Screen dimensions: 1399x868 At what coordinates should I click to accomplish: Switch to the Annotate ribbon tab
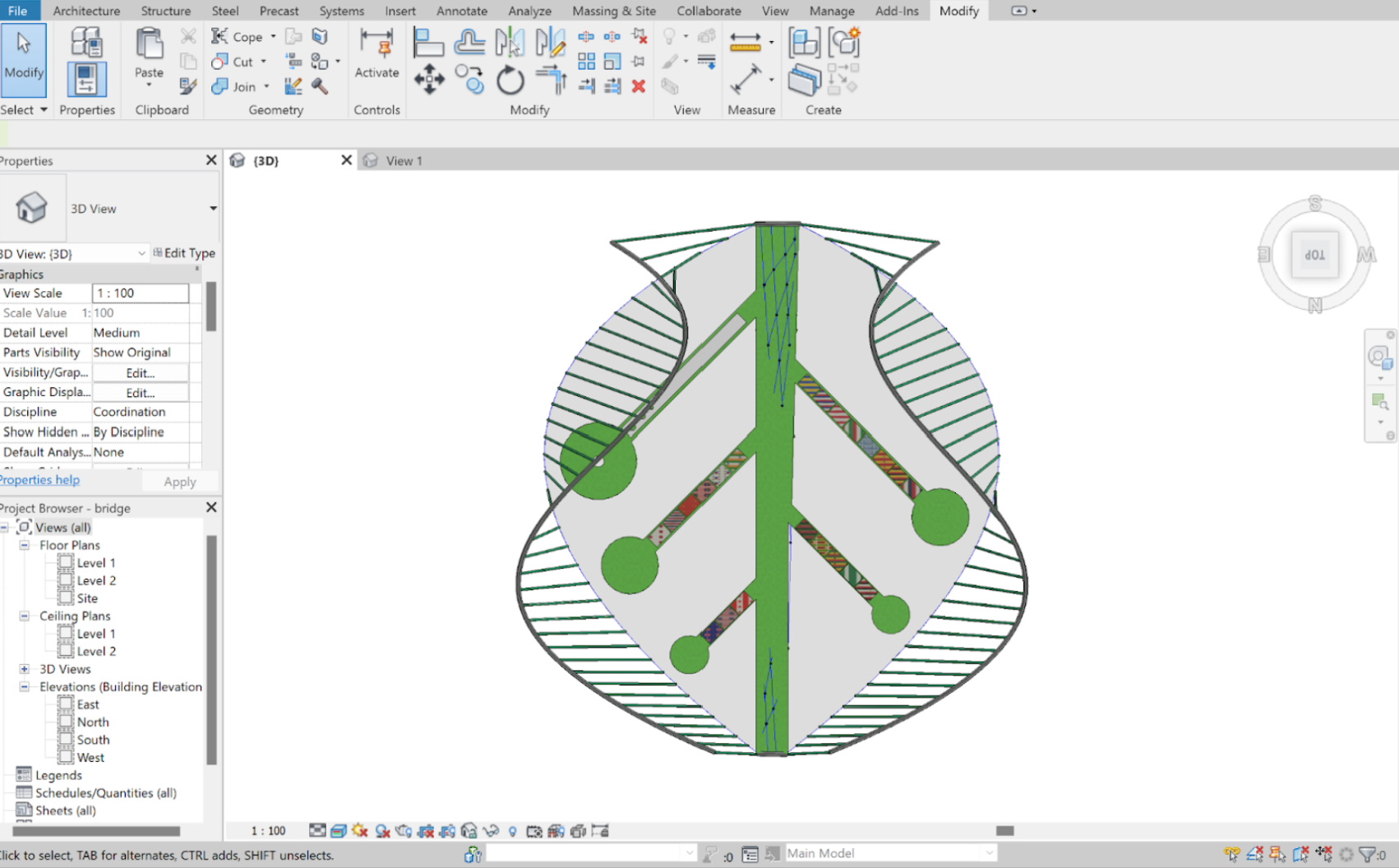[462, 11]
